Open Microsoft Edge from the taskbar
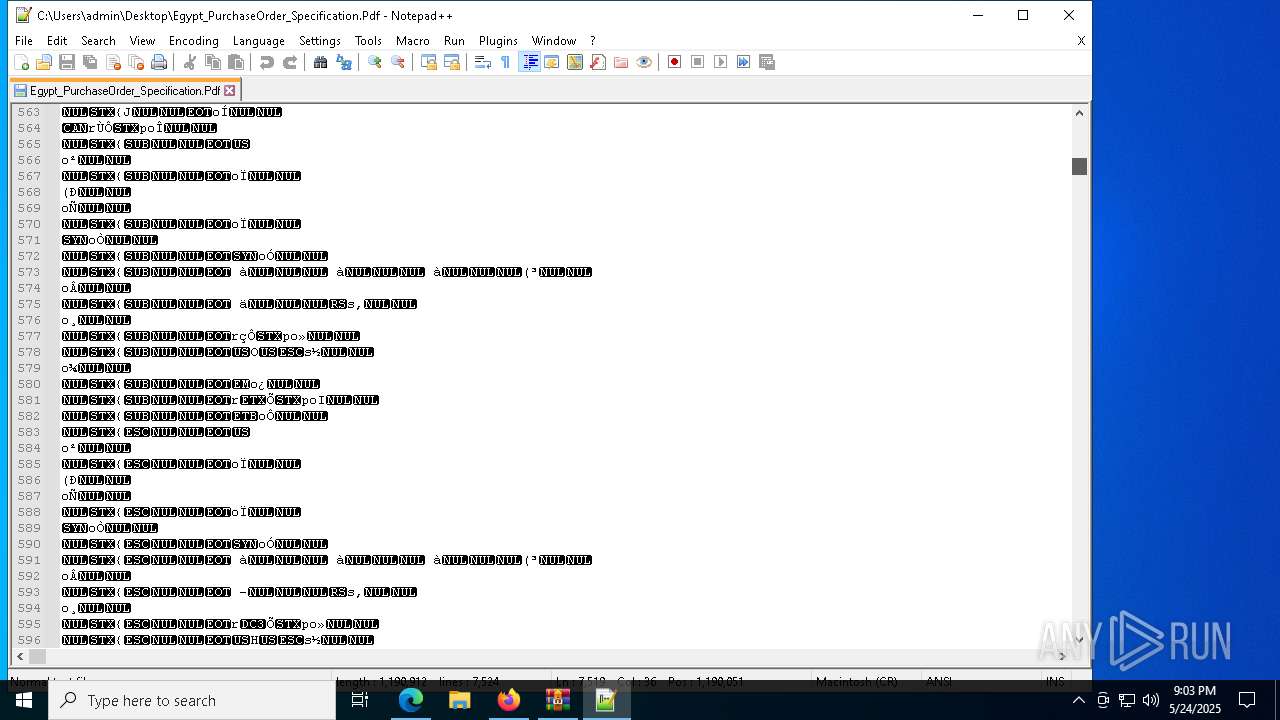Screen dimensions: 1280x720 coord(411,700)
